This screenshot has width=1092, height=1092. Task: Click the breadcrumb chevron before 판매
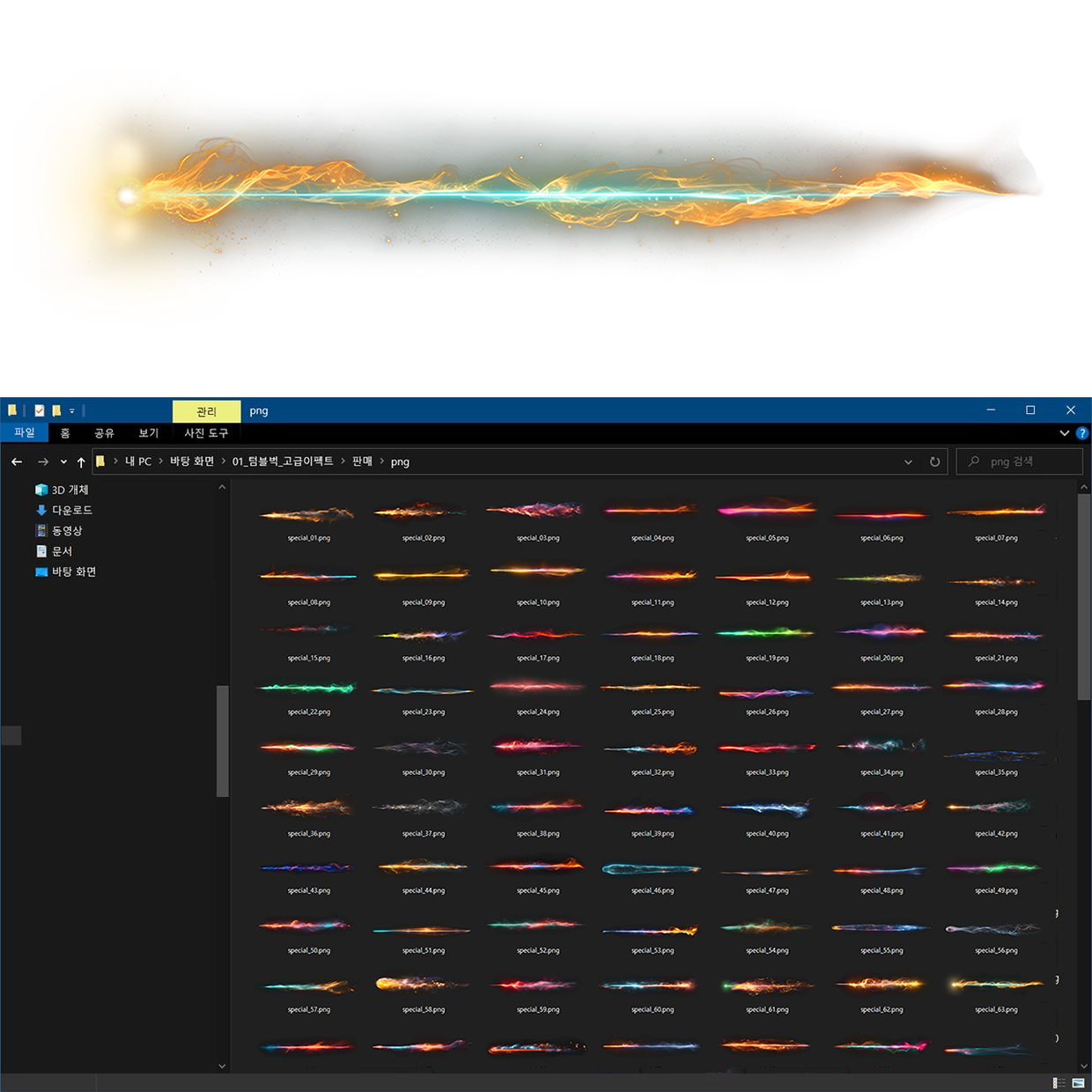[343, 461]
